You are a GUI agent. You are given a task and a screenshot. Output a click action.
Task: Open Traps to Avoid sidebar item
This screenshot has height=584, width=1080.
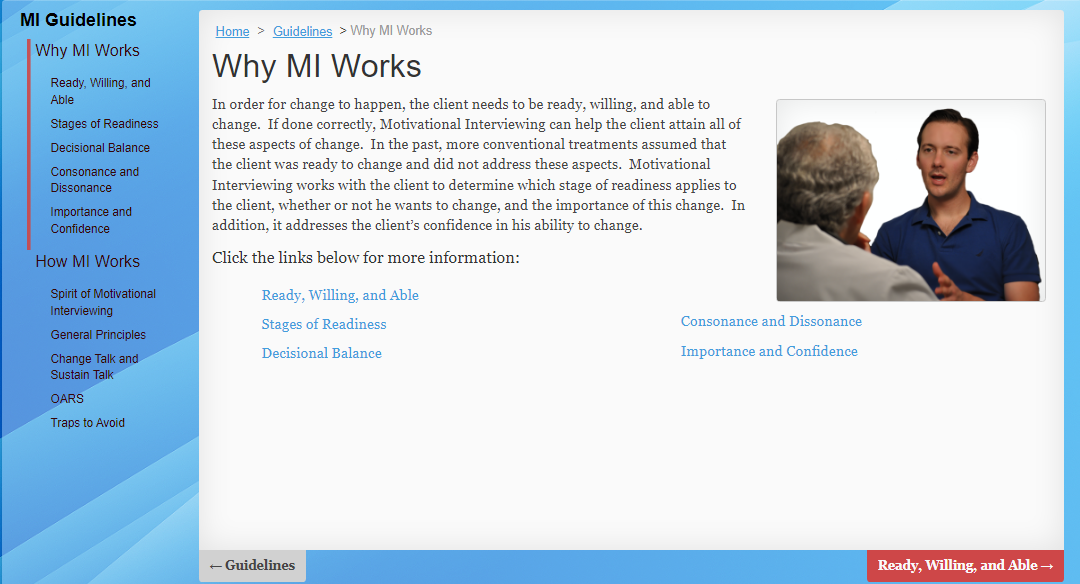(87, 423)
